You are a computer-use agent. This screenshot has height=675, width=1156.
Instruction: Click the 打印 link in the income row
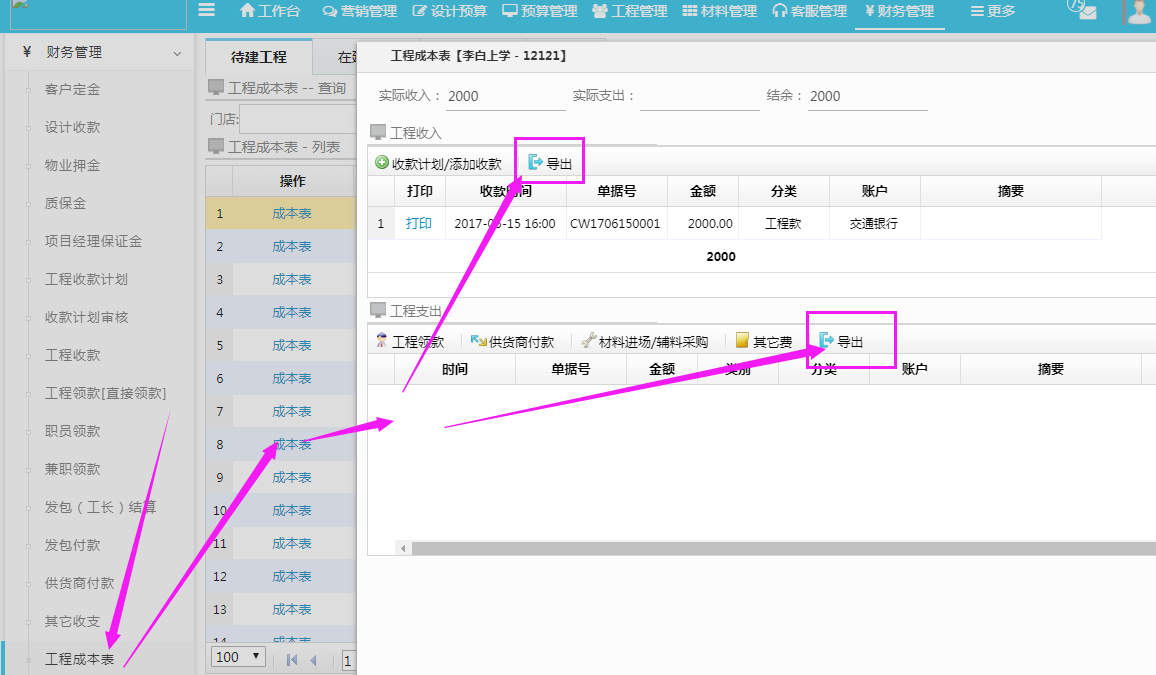[419, 223]
